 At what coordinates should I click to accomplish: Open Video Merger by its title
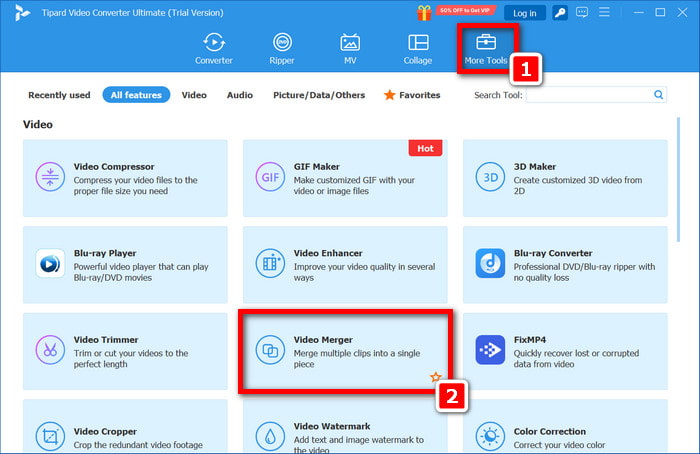(x=323, y=340)
